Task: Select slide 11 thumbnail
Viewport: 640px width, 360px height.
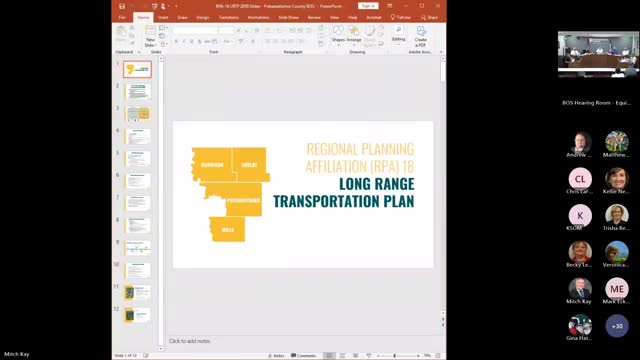Action: click(x=138, y=292)
